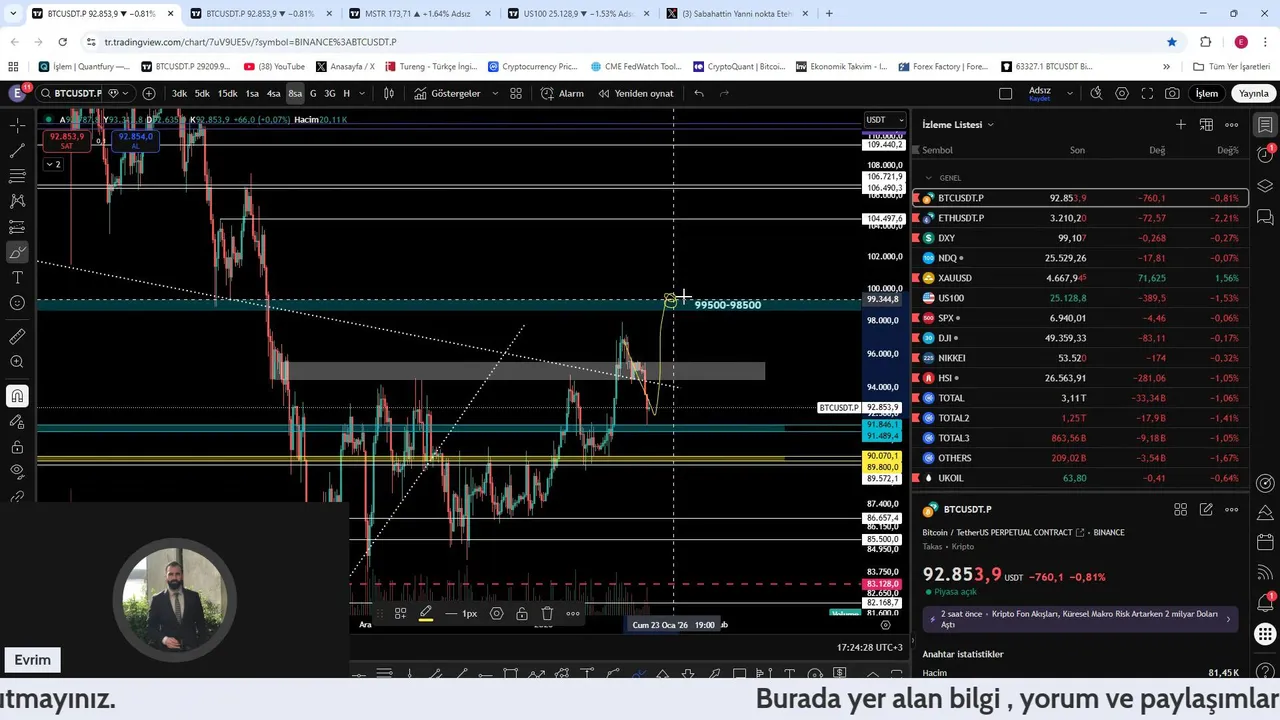Open the BTCUSDT.P symbol search box
The height and width of the screenshot is (720, 1280).
70,93
